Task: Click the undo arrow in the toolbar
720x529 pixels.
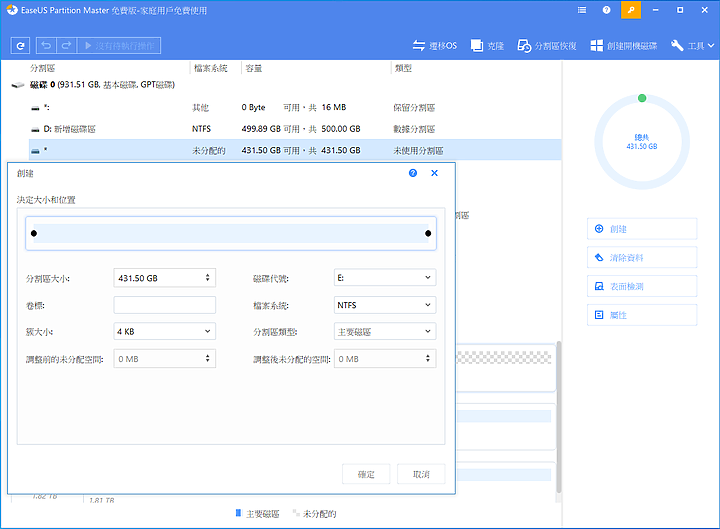Action: click(x=46, y=45)
